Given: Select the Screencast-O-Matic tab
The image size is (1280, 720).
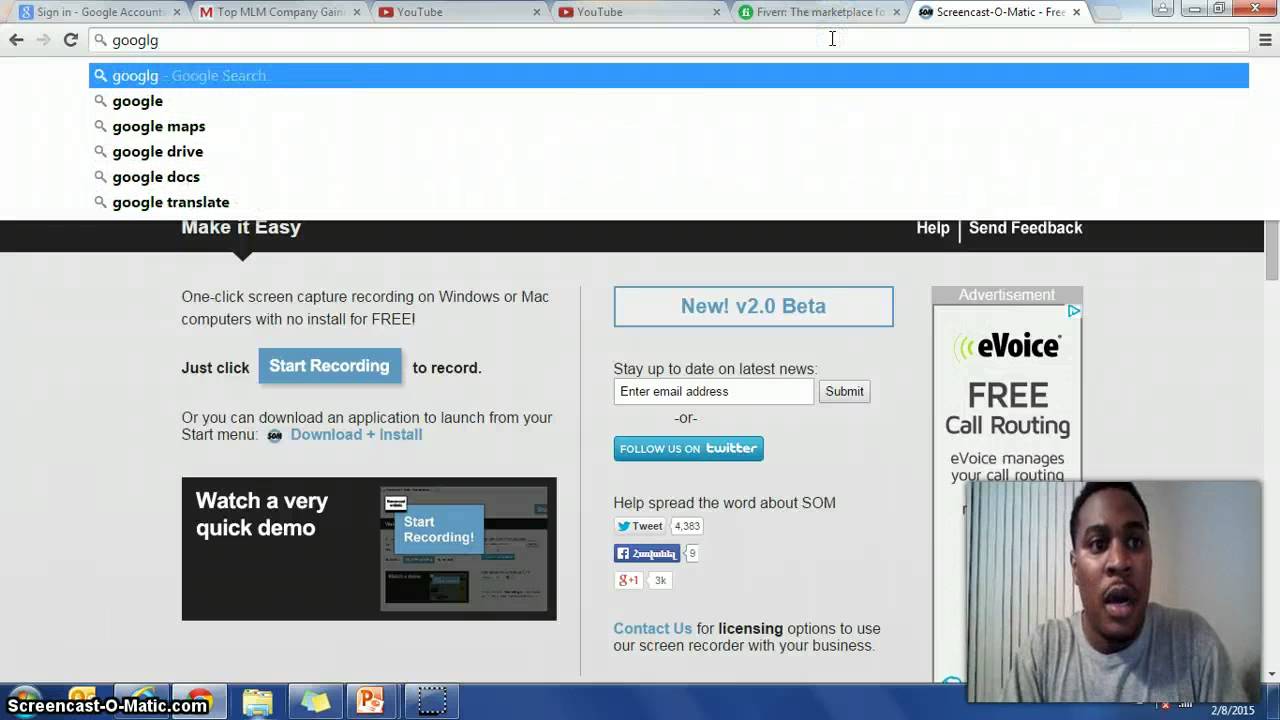Looking at the screenshot, I should click(x=1000, y=12).
